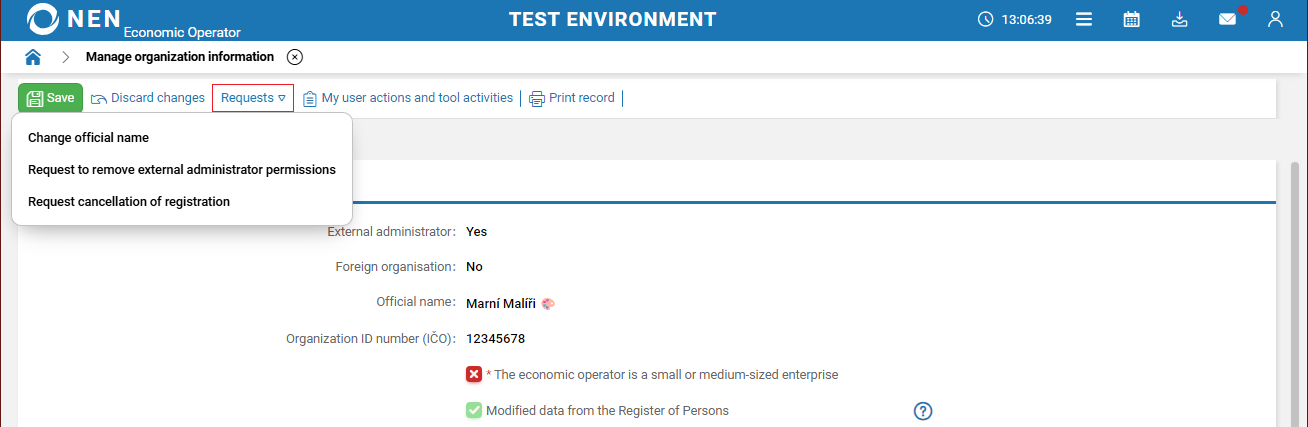Screen dimensions: 1308x427
Task: Choose Request to remove external administrator permissions
Action: 182,170
